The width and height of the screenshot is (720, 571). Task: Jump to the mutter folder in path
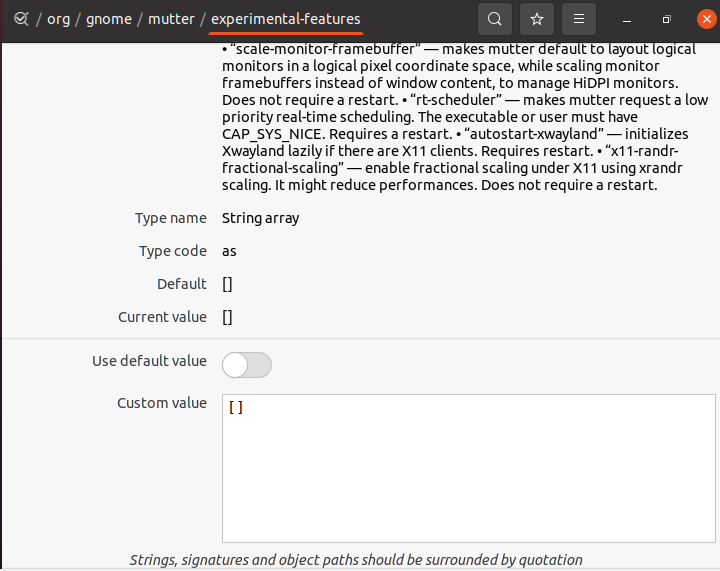171,19
